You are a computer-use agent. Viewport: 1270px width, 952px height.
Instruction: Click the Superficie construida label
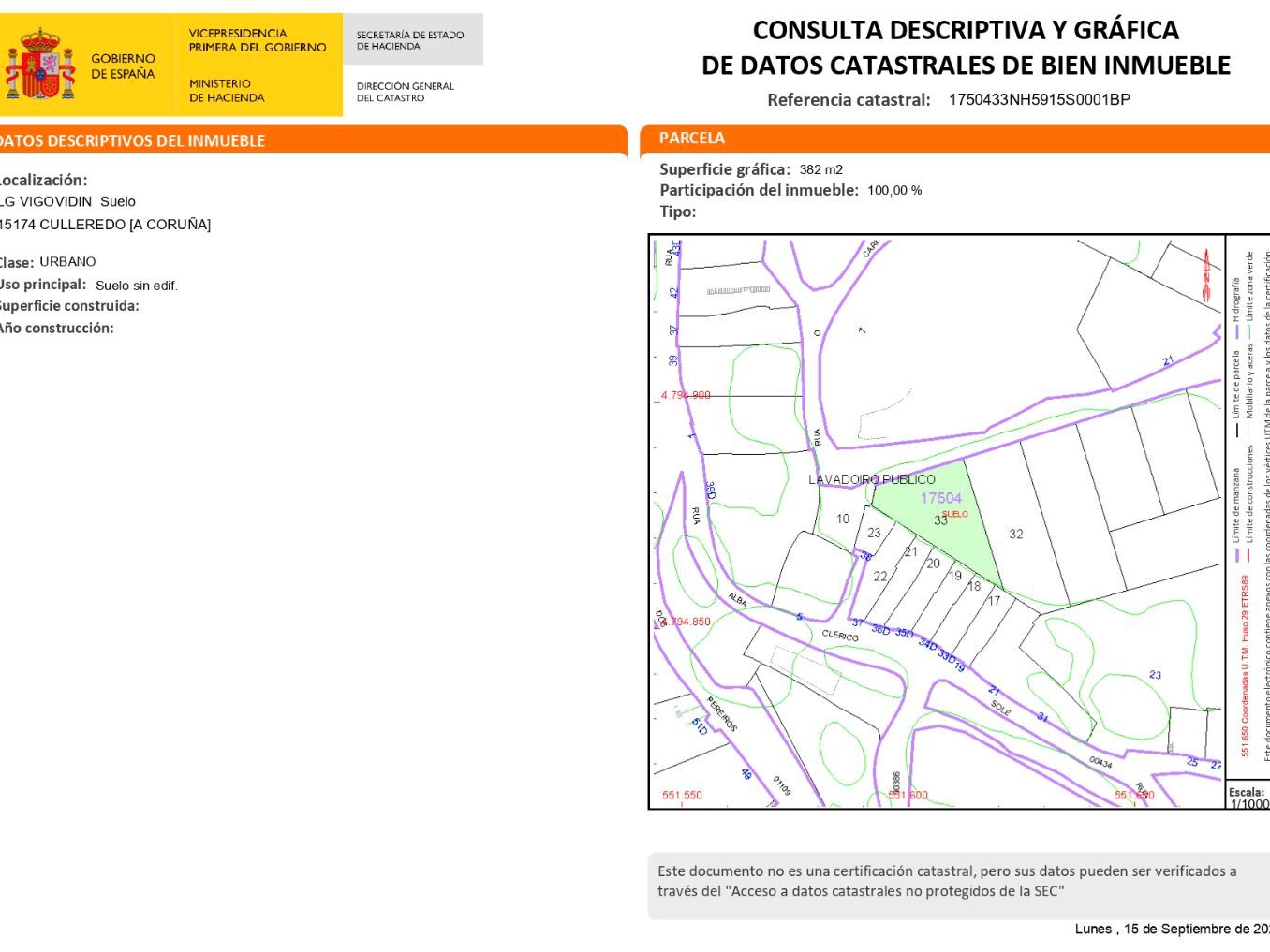(69, 306)
